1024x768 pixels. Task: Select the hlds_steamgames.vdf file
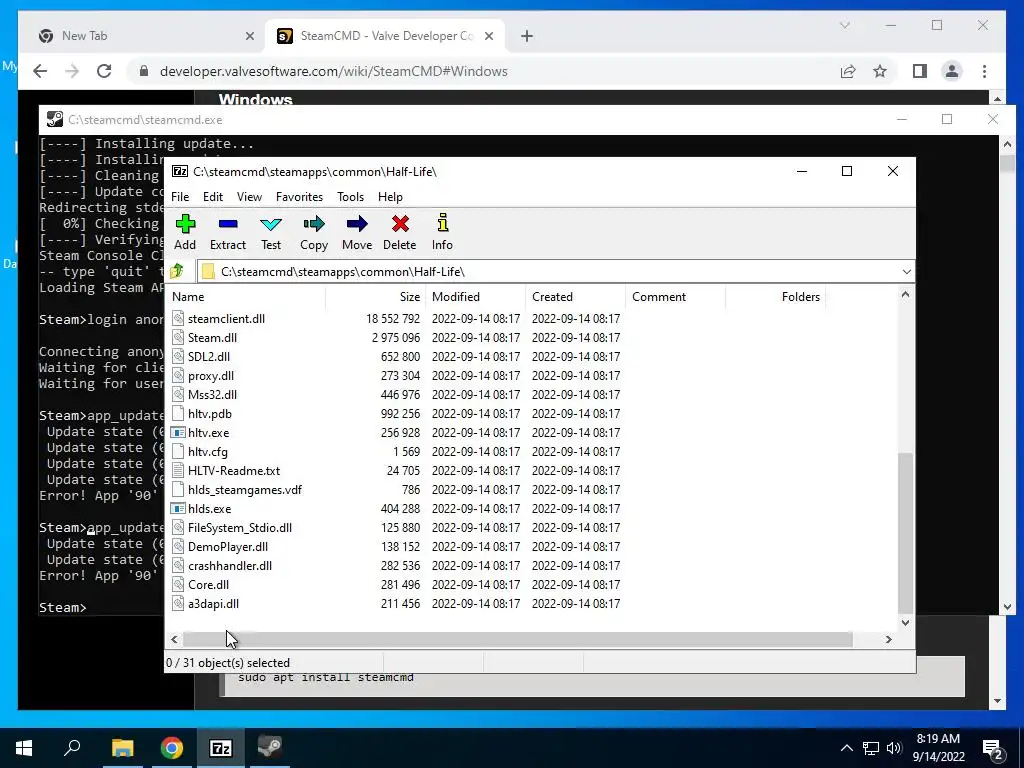click(x=244, y=489)
